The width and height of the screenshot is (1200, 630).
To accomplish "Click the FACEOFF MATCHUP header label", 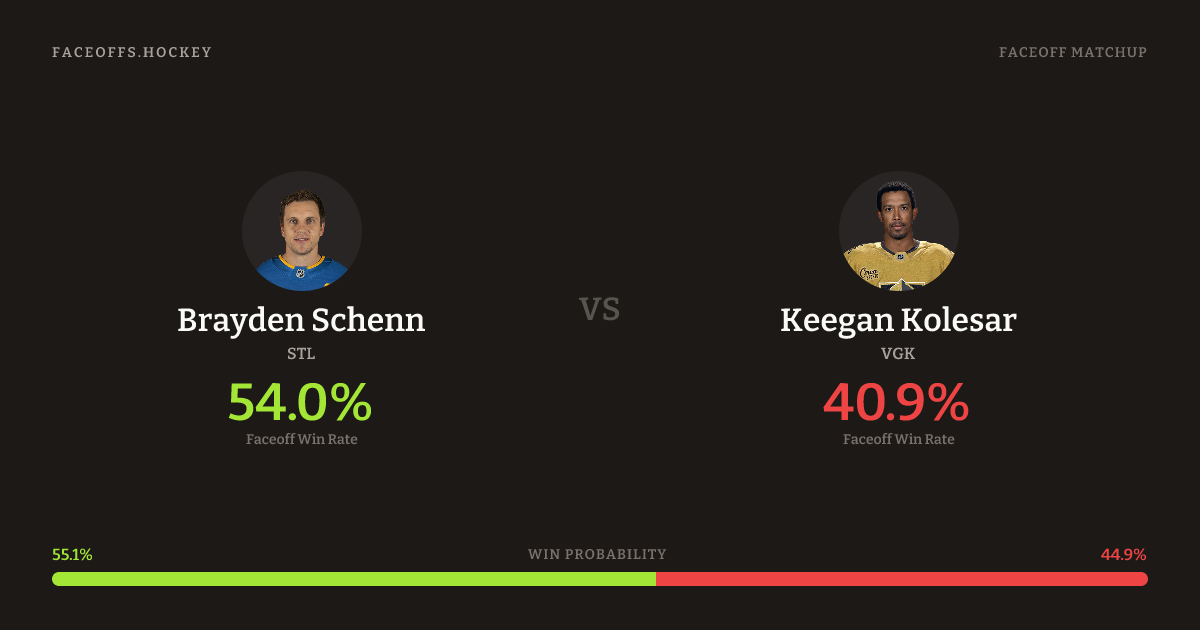I will (x=1072, y=52).
